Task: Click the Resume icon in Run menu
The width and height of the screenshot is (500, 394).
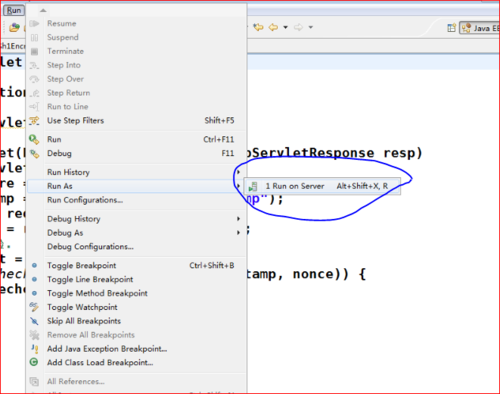Action: point(34,24)
